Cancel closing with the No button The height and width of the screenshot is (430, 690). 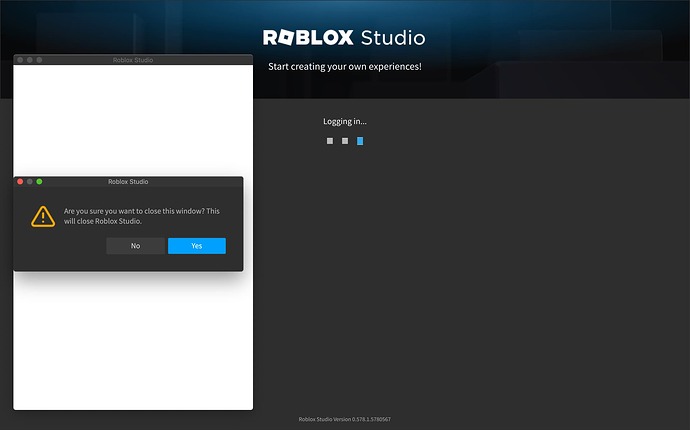click(136, 246)
